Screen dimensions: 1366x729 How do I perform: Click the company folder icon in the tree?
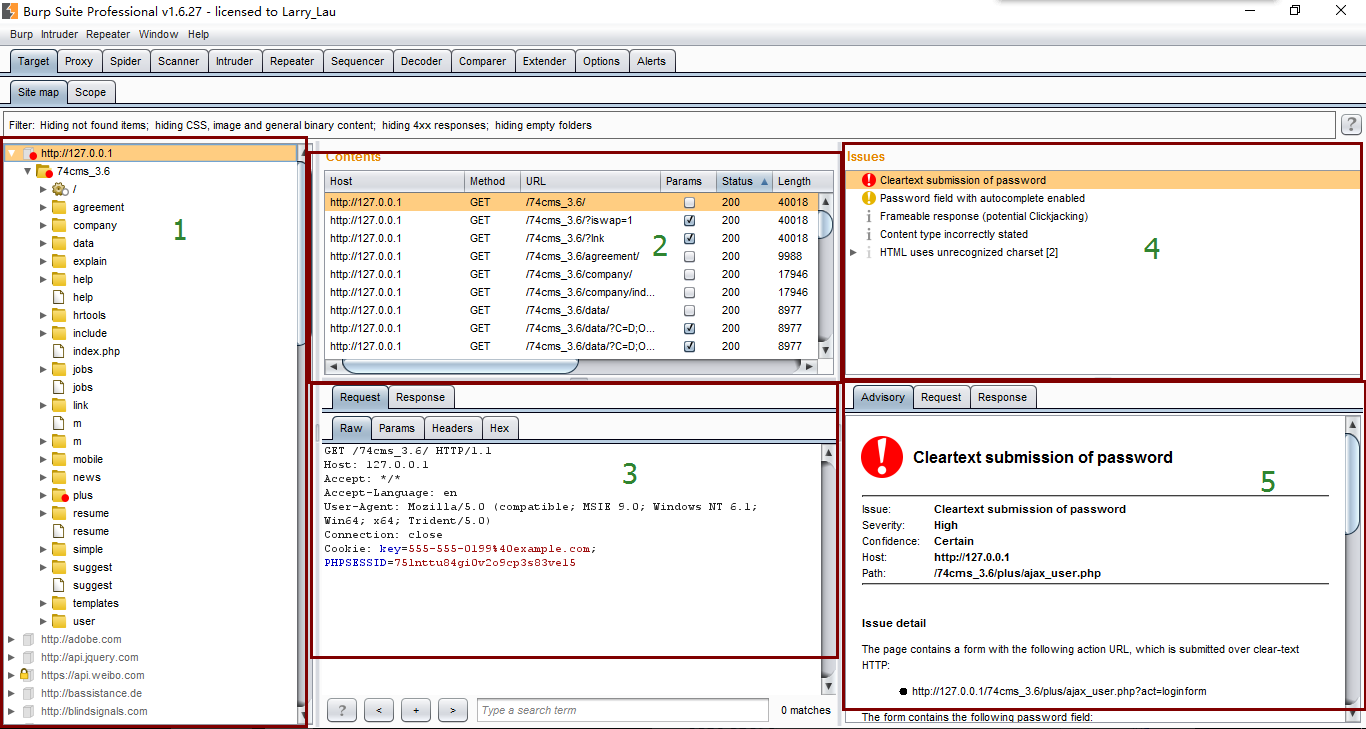59,225
